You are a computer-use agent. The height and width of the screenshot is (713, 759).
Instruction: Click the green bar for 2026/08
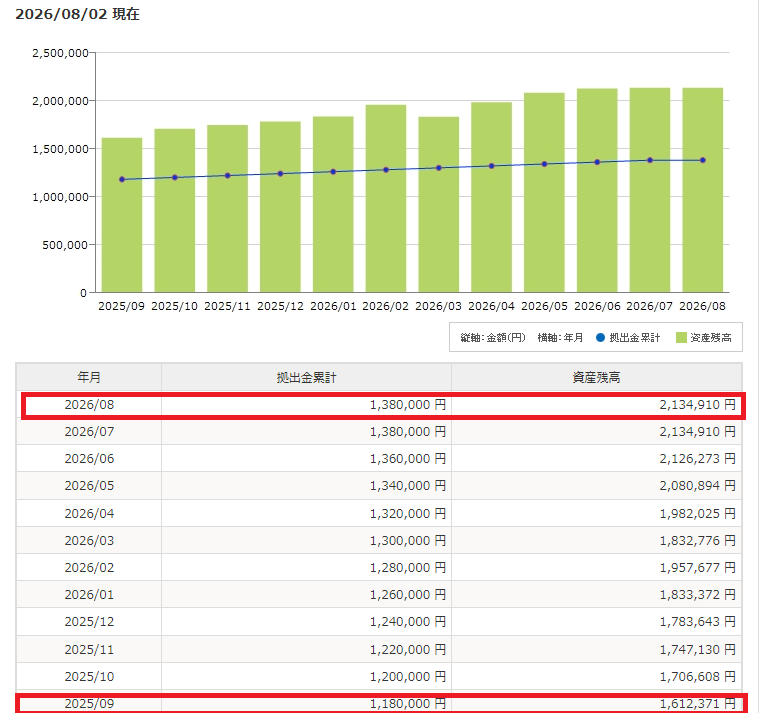[x=702, y=190]
